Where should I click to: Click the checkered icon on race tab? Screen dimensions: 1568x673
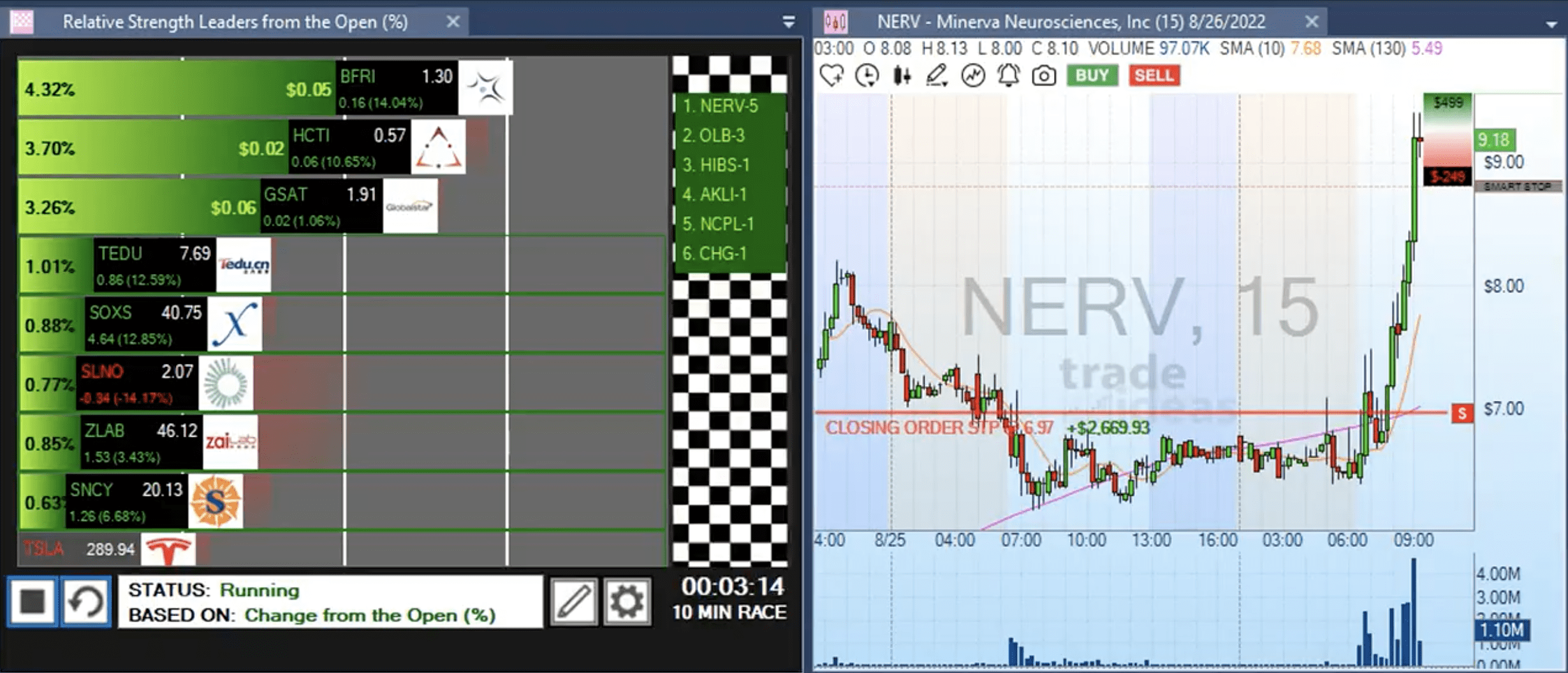[x=22, y=22]
